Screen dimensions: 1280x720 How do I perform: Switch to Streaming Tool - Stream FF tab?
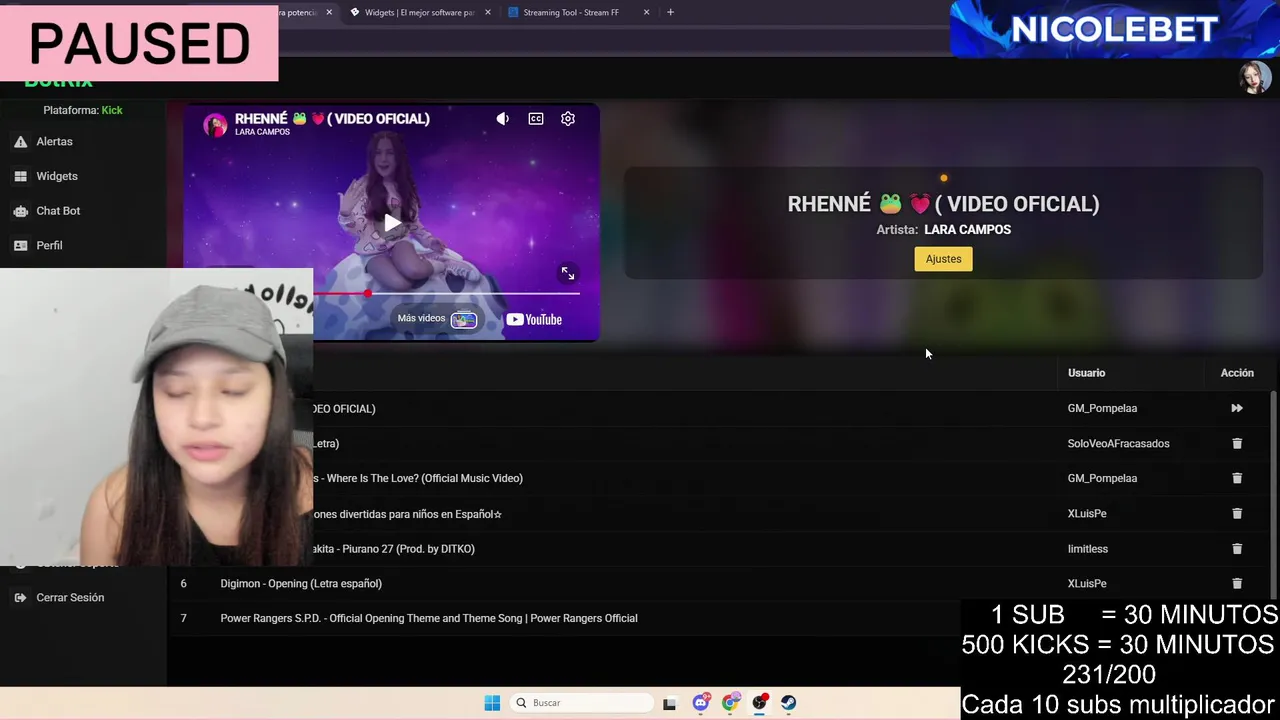[572, 12]
